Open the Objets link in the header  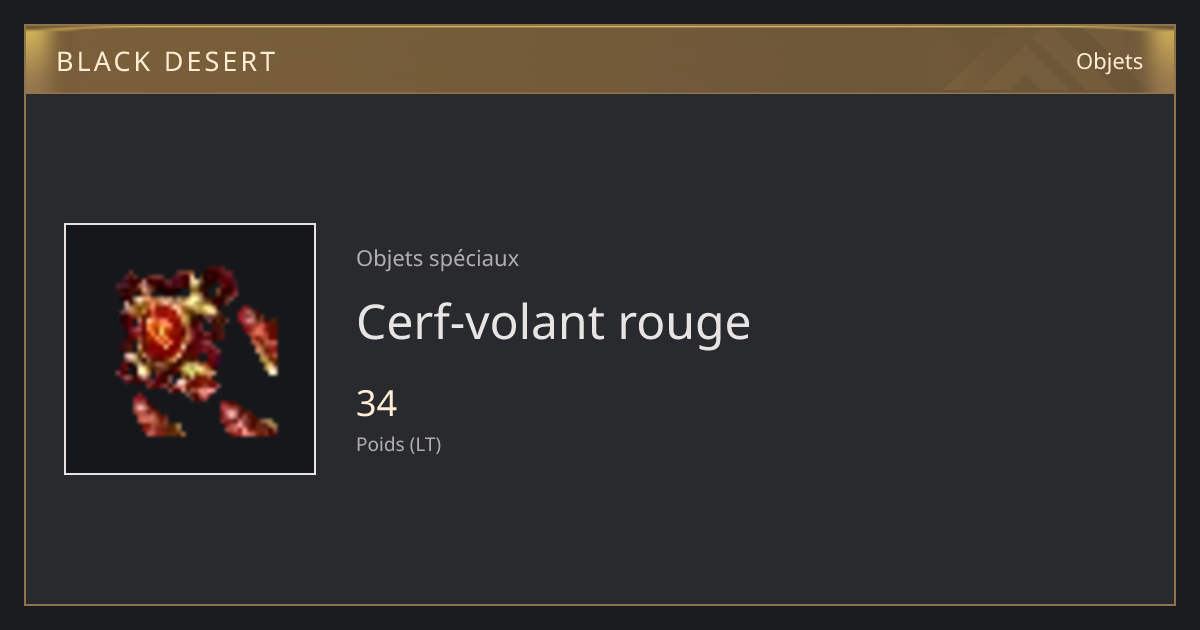tap(1109, 61)
